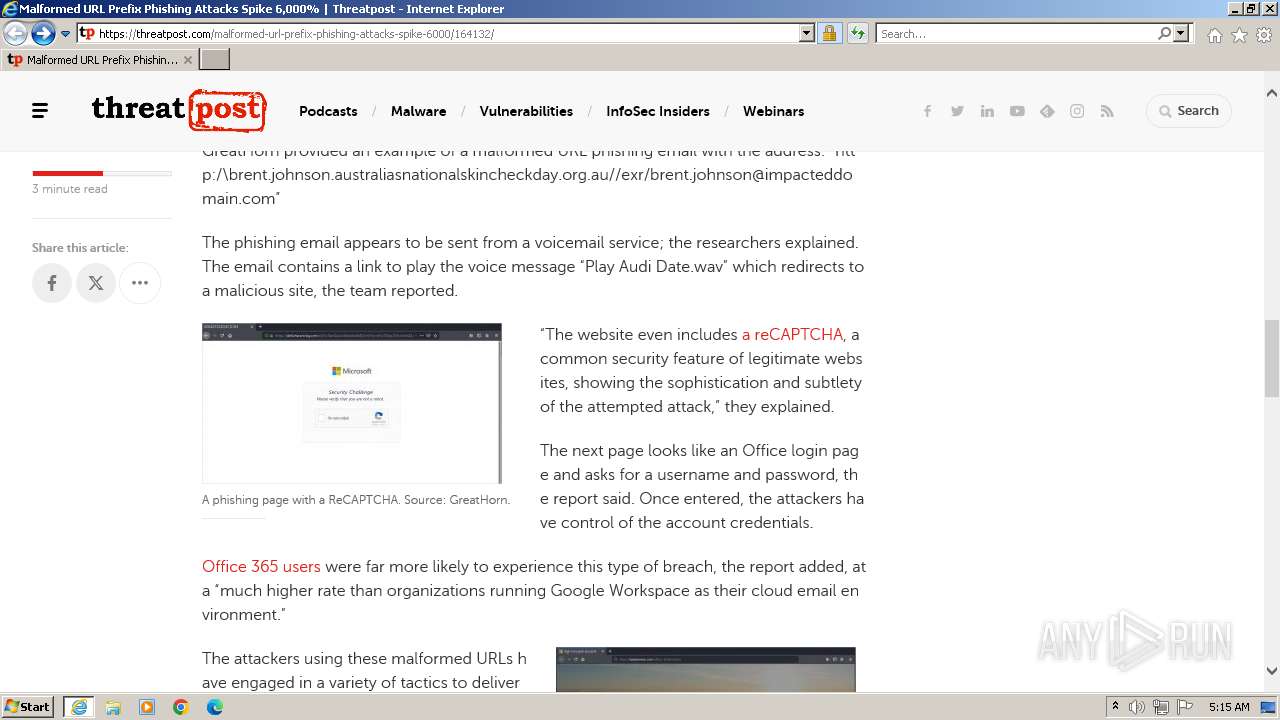Share this article on X
This screenshot has width=1280, height=720.
(96, 283)
